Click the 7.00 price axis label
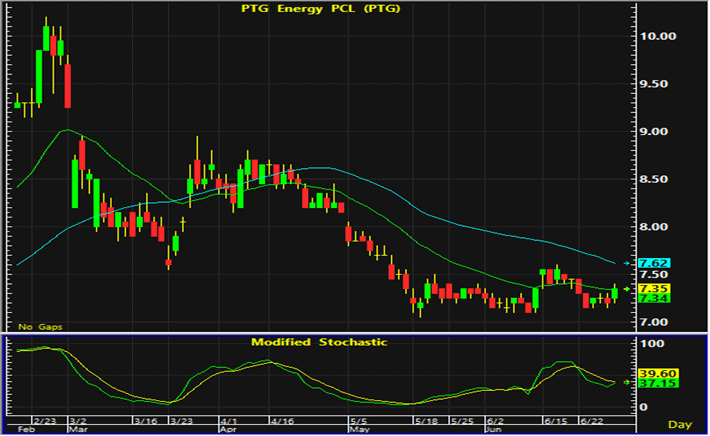 (654, 322)
